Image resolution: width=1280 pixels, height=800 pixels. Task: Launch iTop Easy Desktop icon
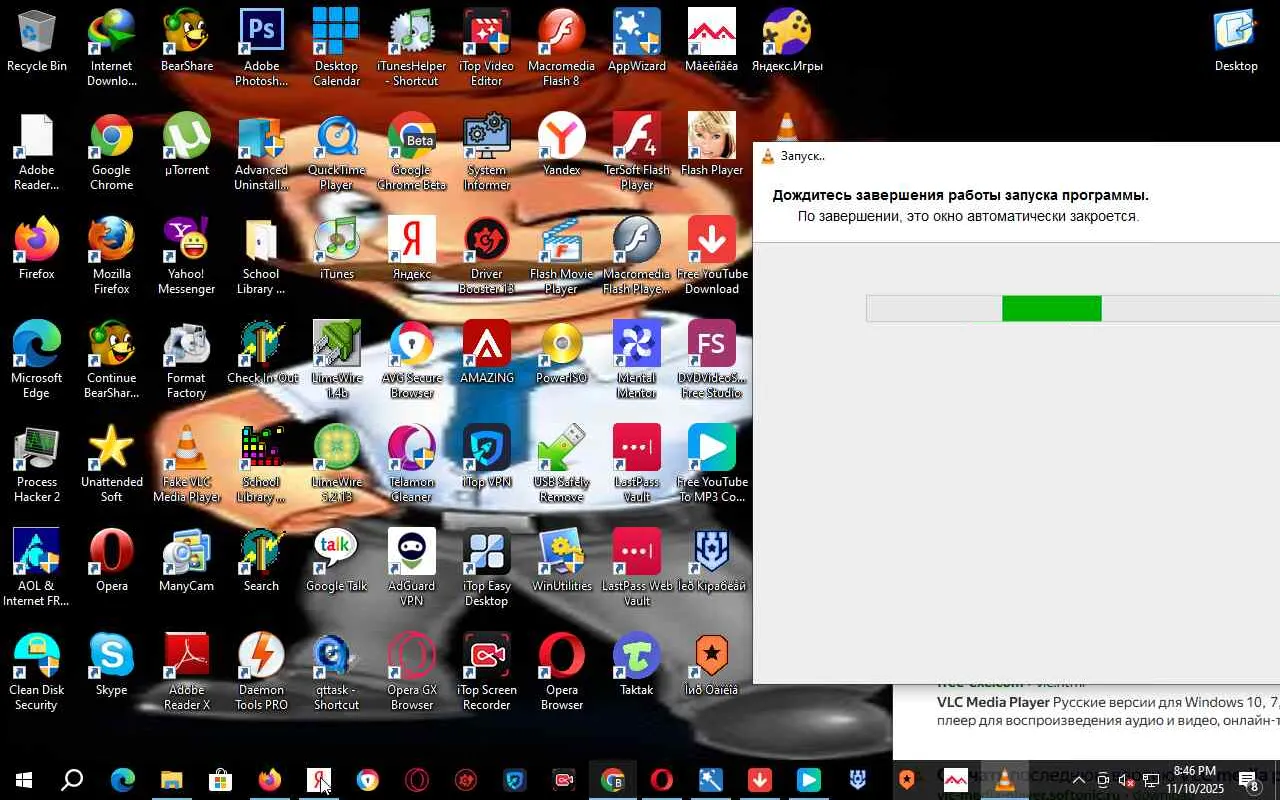click(x=487, y=568)
